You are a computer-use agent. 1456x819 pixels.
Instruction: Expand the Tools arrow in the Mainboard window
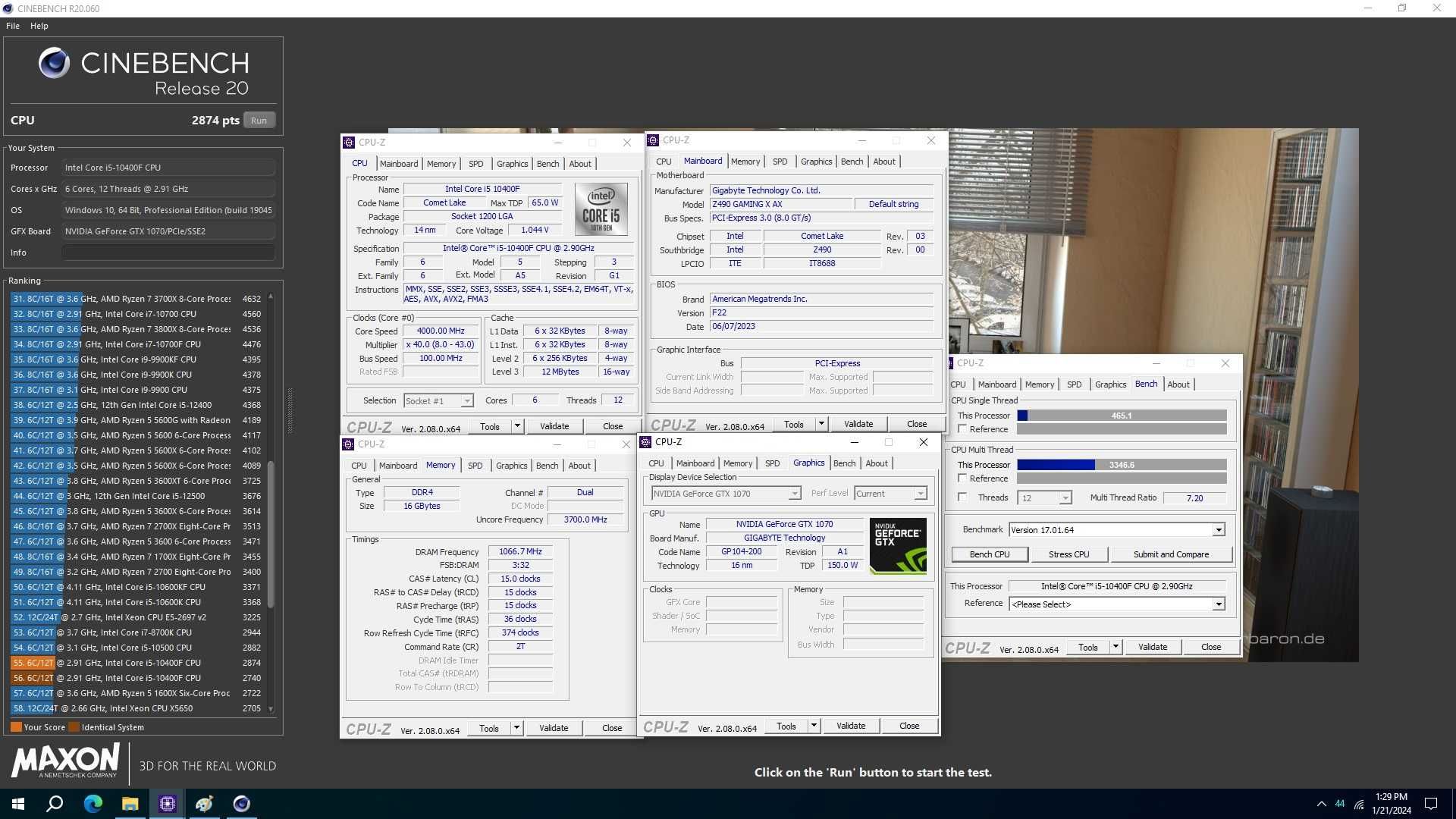[821, 424]
